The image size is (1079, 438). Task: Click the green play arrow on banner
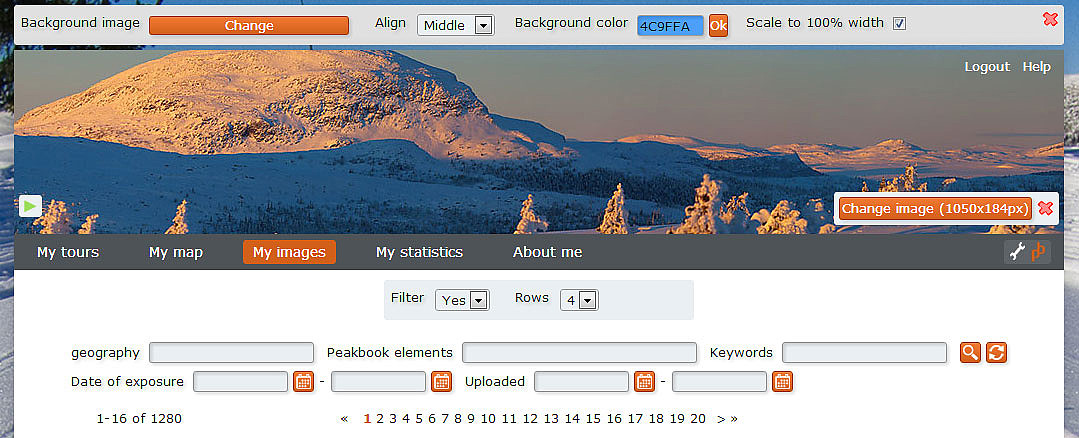30,206
